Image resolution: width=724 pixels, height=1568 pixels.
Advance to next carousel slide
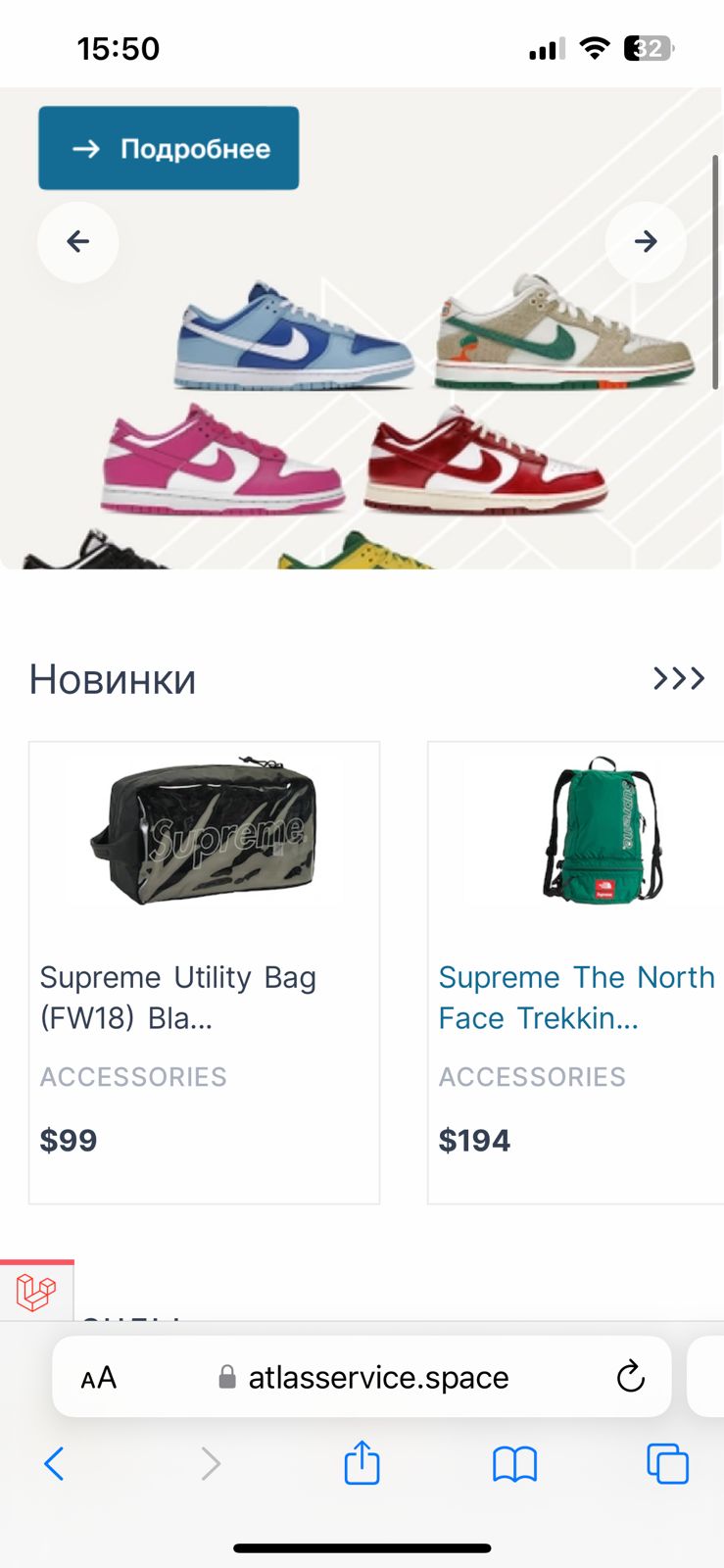646,242
